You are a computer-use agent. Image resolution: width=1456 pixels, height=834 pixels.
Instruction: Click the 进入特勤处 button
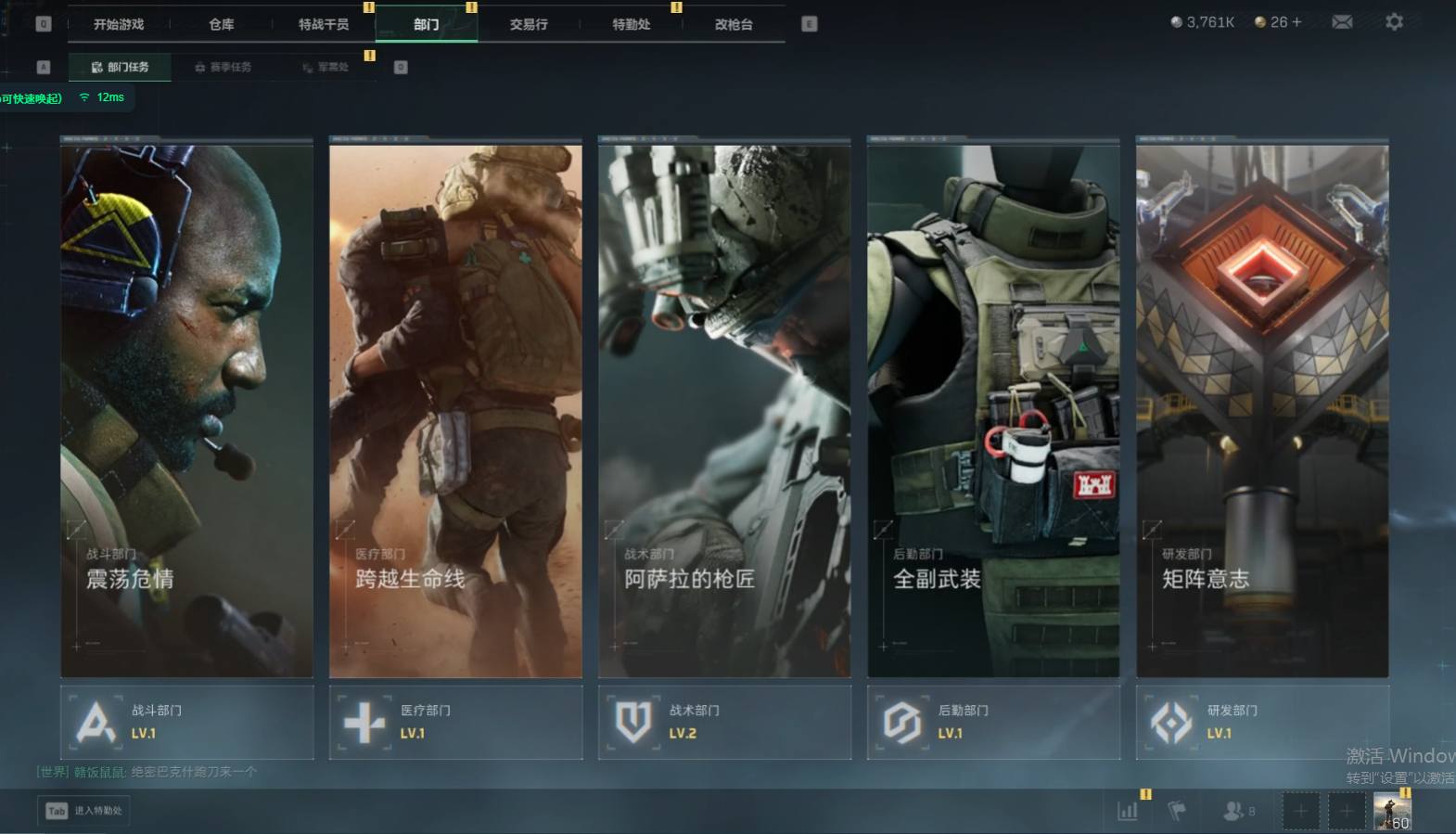coord(84,811)
